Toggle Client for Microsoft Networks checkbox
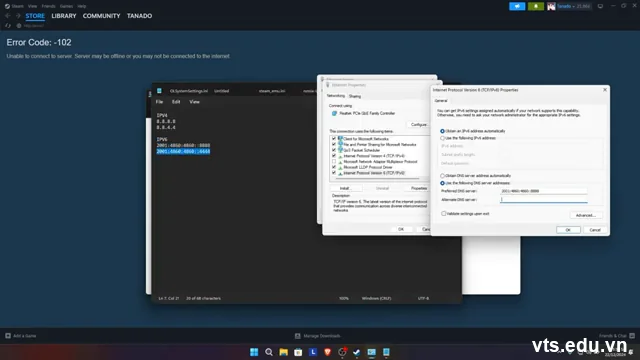640x360 pixels. click(334, 139)
